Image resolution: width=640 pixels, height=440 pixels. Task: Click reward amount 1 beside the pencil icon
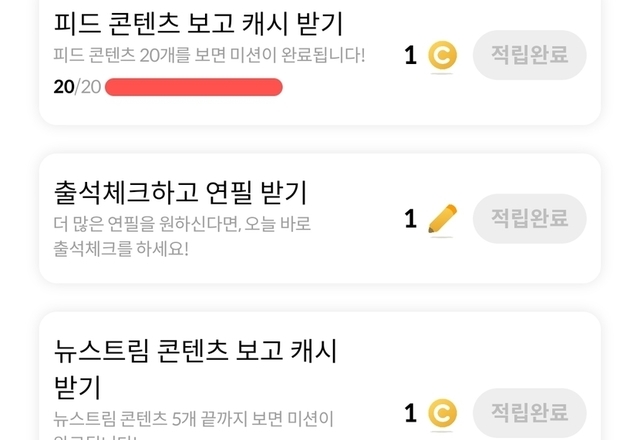(410, 219)
